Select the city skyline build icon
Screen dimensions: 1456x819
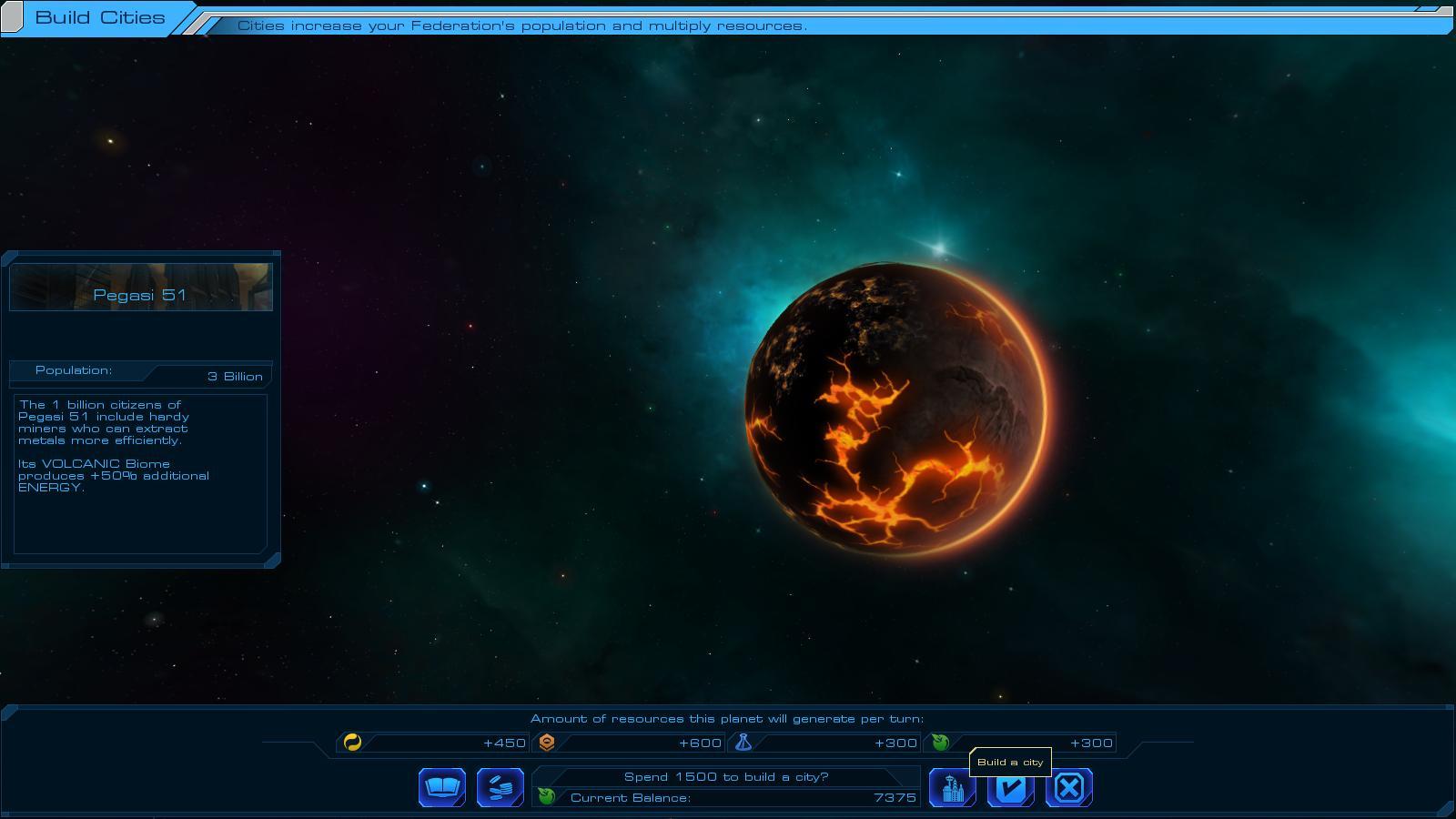tap(952, 788)
